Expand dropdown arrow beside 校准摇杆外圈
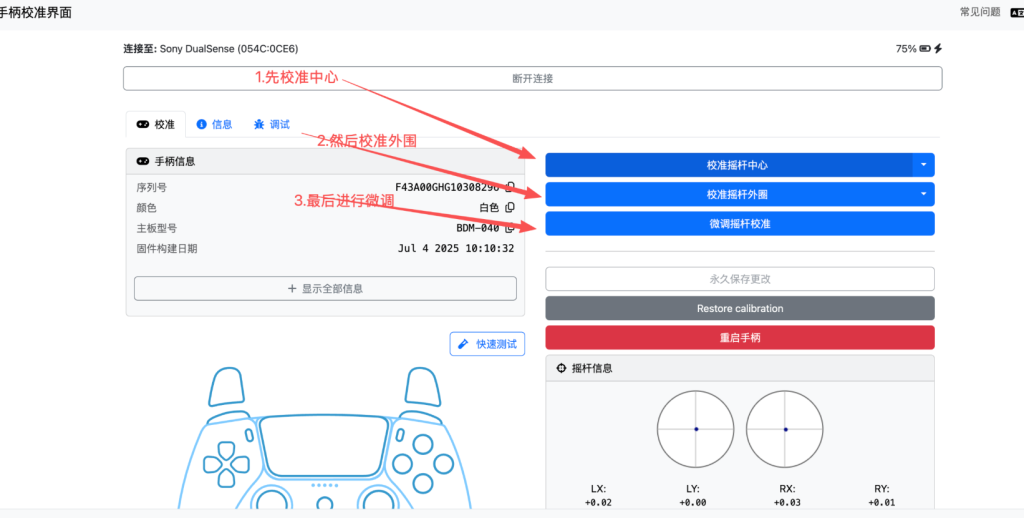This screenshot has height=518, width=1024. pyautogui.click(x=923, y=194)
